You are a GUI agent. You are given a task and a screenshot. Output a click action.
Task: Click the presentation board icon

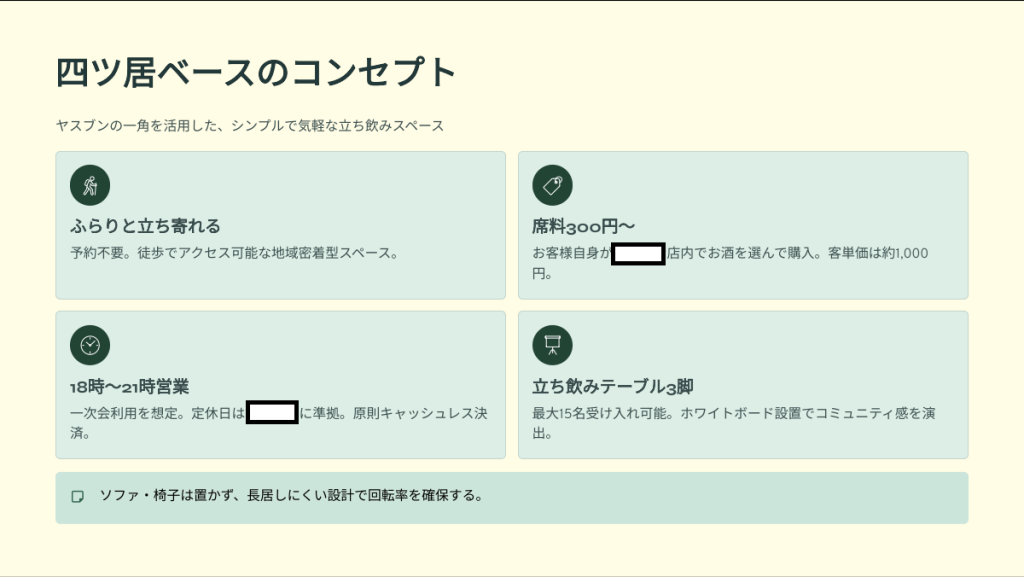552,345
